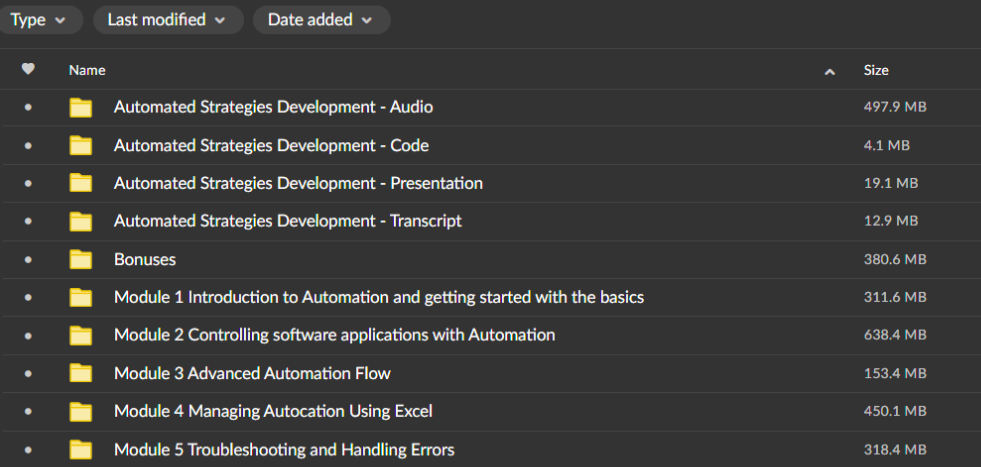Screen dimensions: 981x467
Task: Open Automated Strategies Development - Audio folder name
Action: click(273, 108)
